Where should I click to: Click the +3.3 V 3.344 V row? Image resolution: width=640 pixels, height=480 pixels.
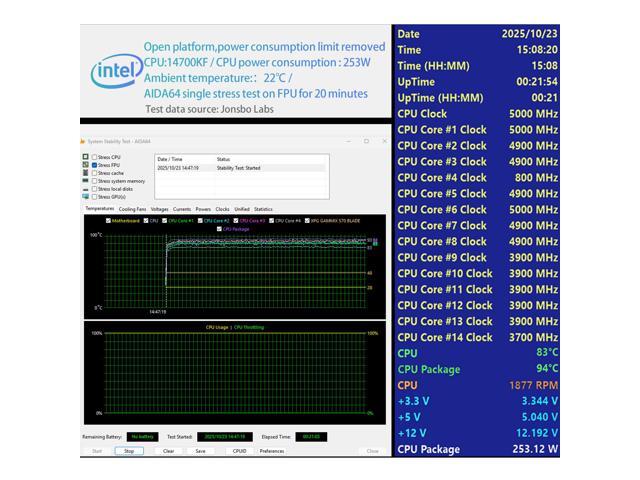[x=477, y=401]
